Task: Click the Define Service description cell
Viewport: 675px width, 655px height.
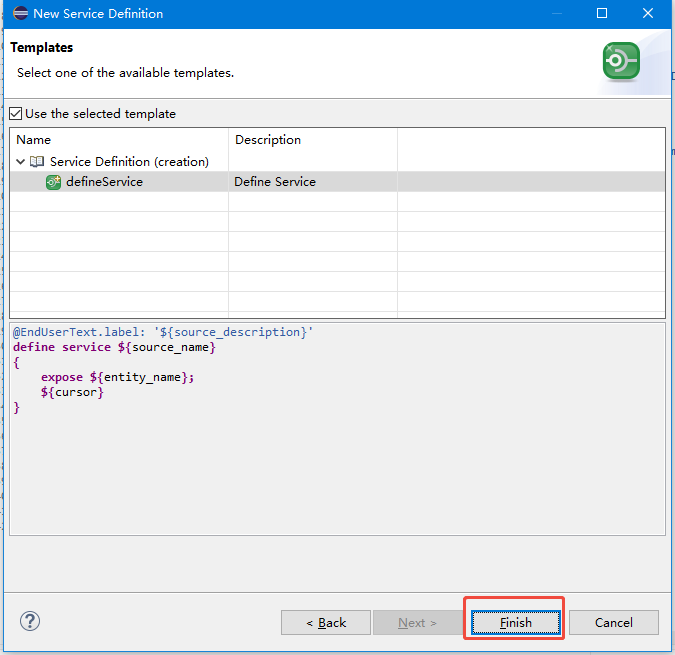Action: [x=275, y=182]
